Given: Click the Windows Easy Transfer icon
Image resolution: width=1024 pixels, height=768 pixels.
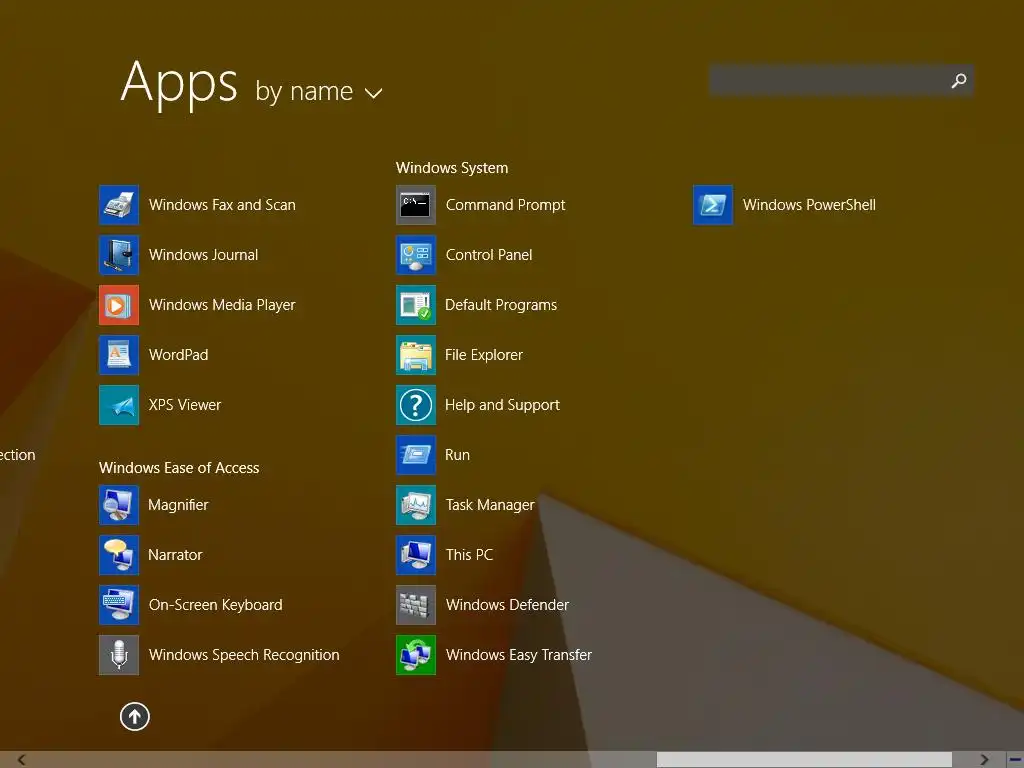Looking at the screenshot, I should tap(416, 655).
